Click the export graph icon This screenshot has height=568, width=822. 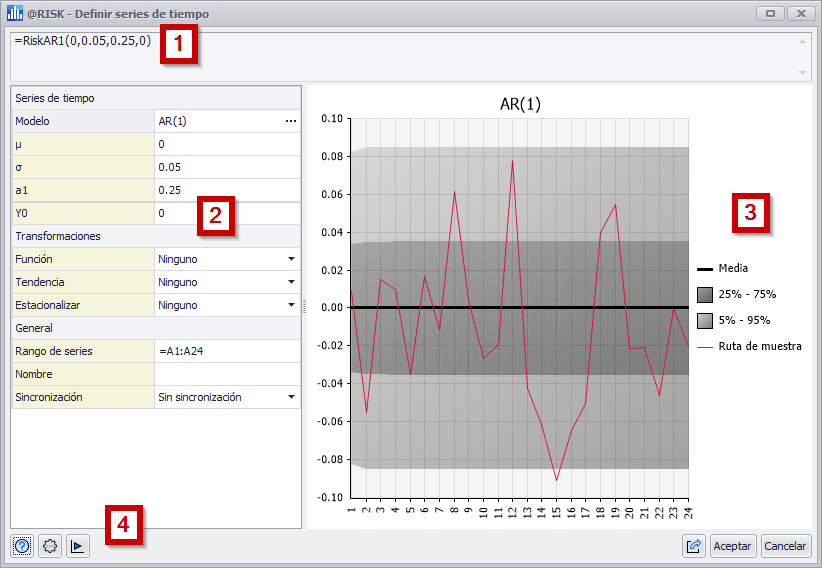(693, 546)
